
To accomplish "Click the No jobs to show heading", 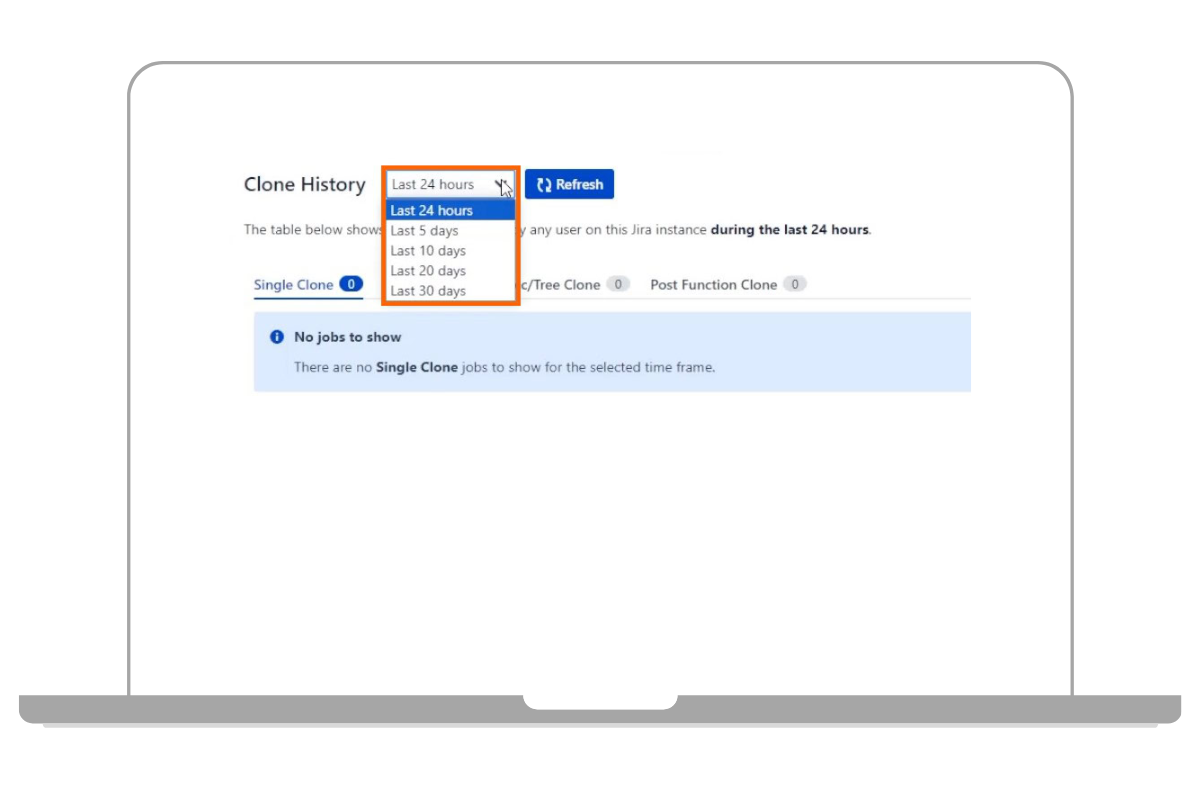I will 347,337.
